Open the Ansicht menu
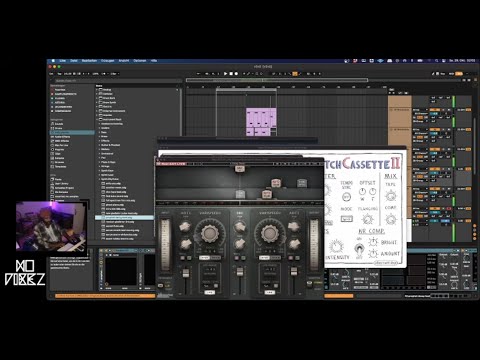 (x=124, y=61)
